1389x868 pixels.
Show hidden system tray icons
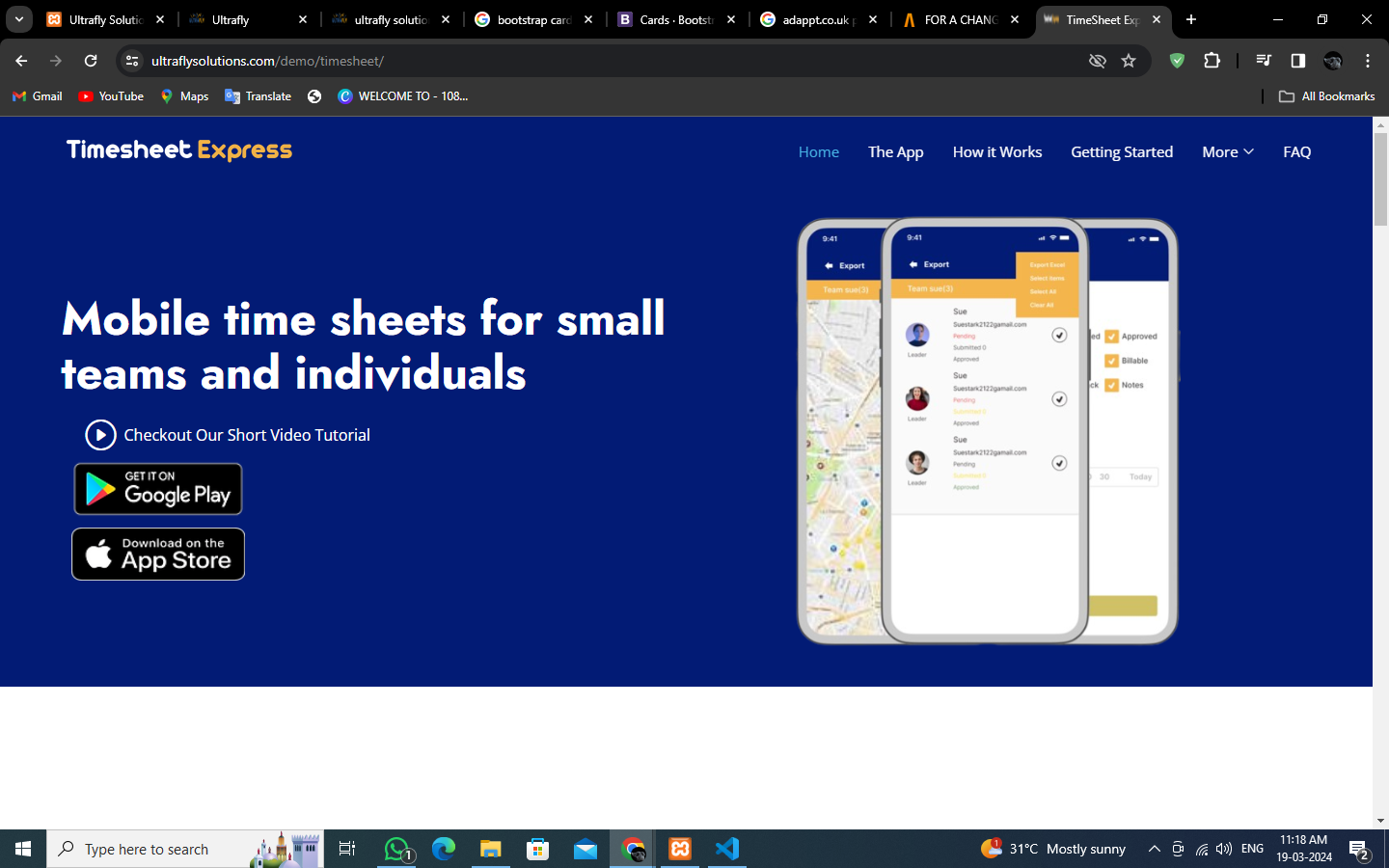pos(1154,849)
